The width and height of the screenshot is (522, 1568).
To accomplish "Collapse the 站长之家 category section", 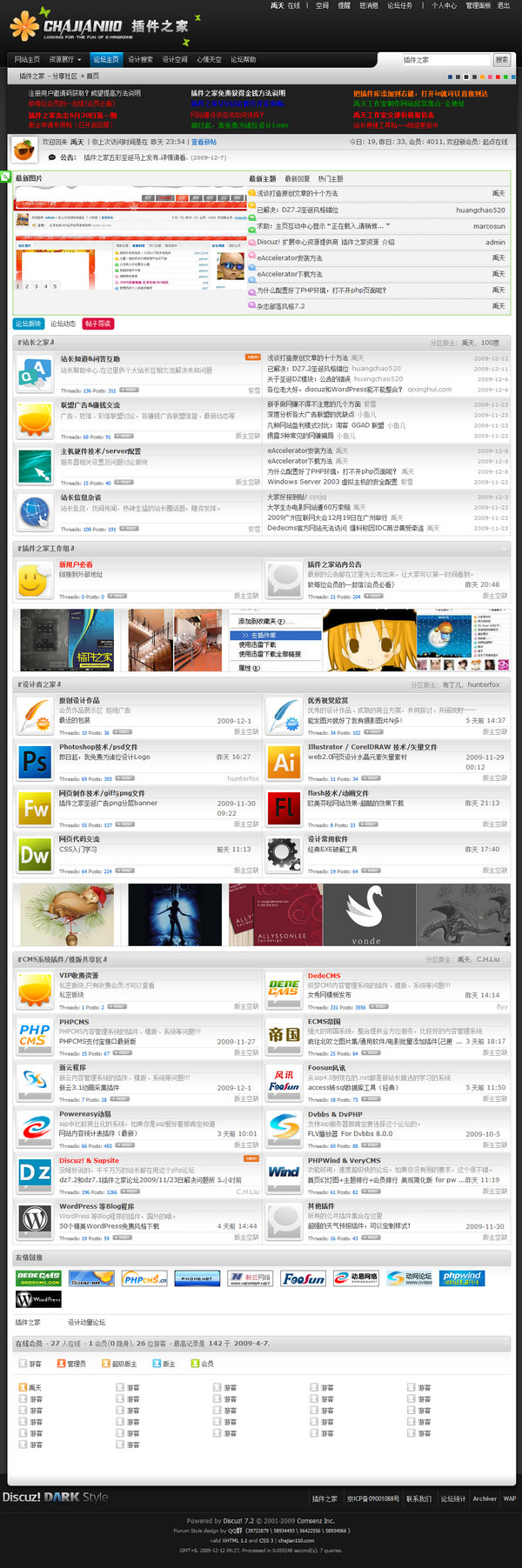I will coord(505,343).
